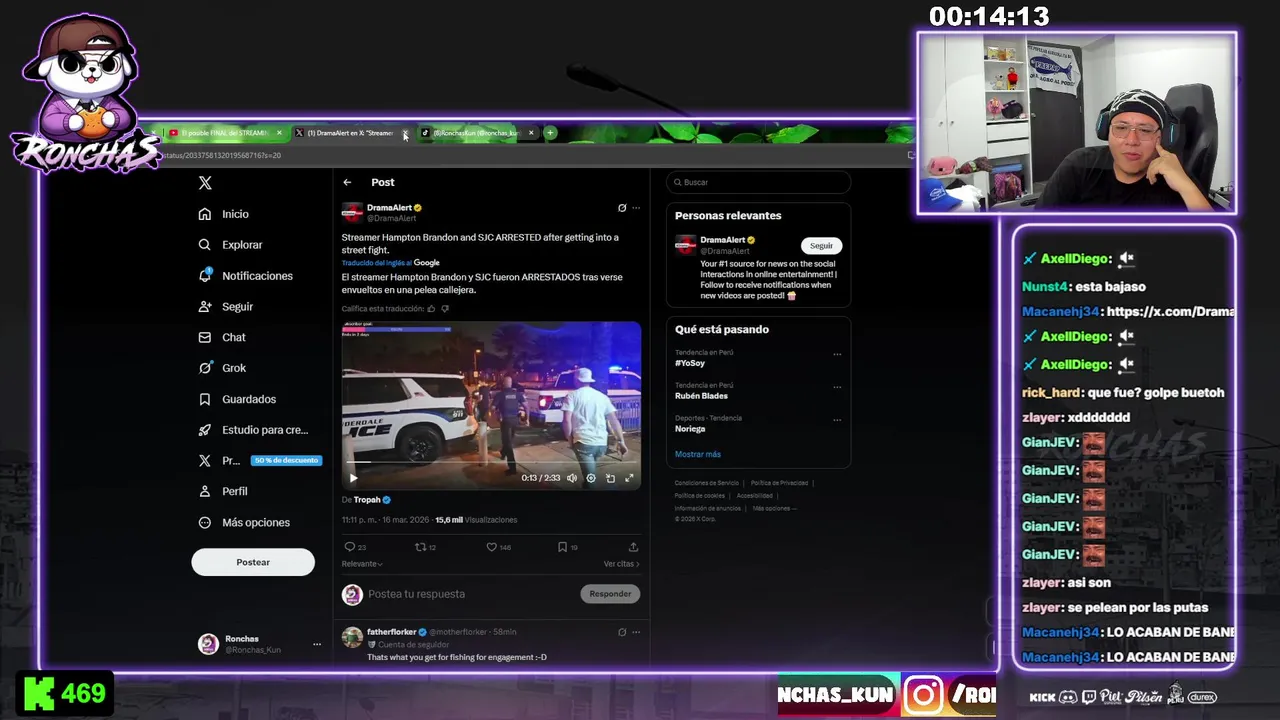
Task: Click the Grok icon on fatherflorker reply
Action: click(x=622, y=632)
